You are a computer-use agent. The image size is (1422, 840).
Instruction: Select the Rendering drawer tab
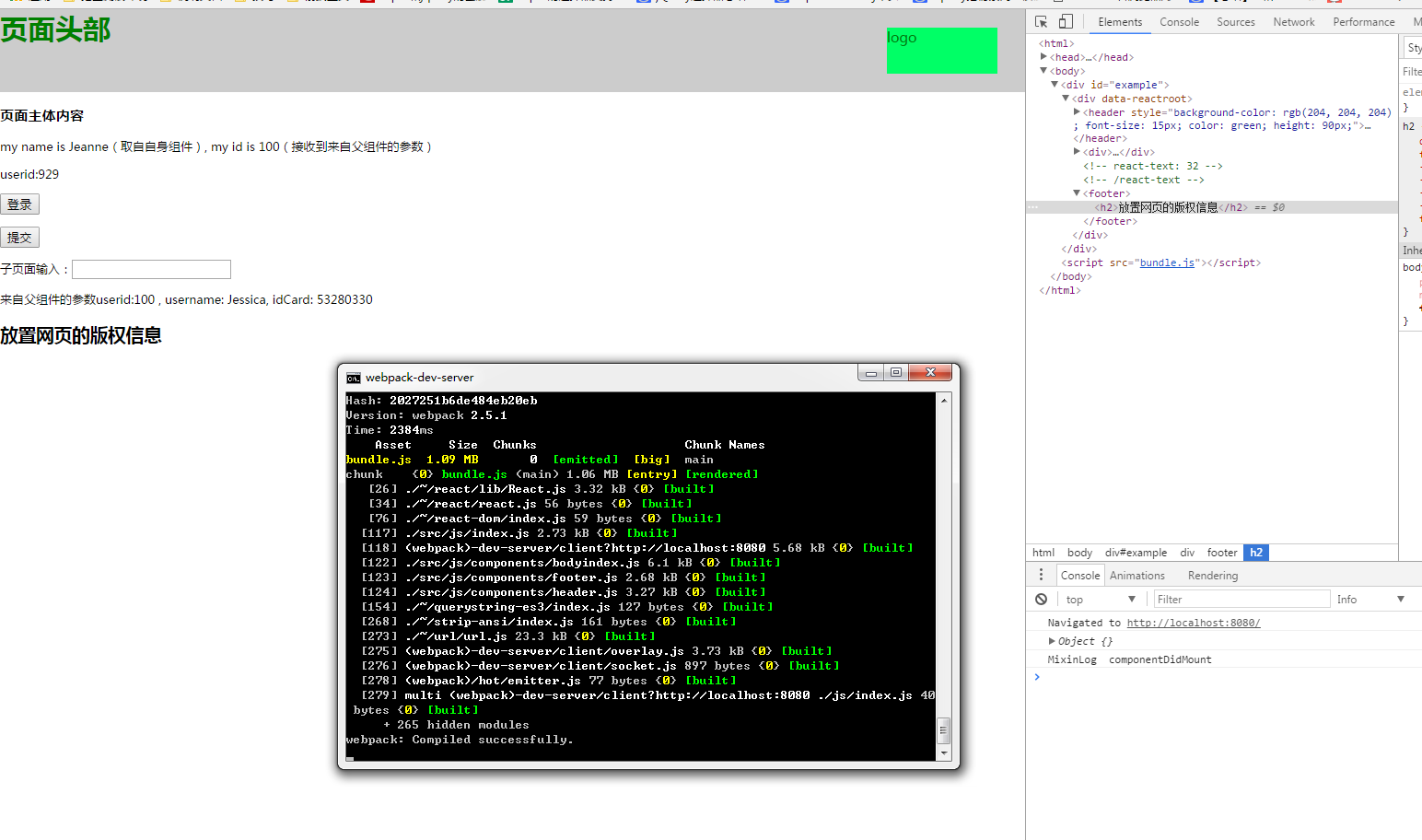pos(1213,576)
